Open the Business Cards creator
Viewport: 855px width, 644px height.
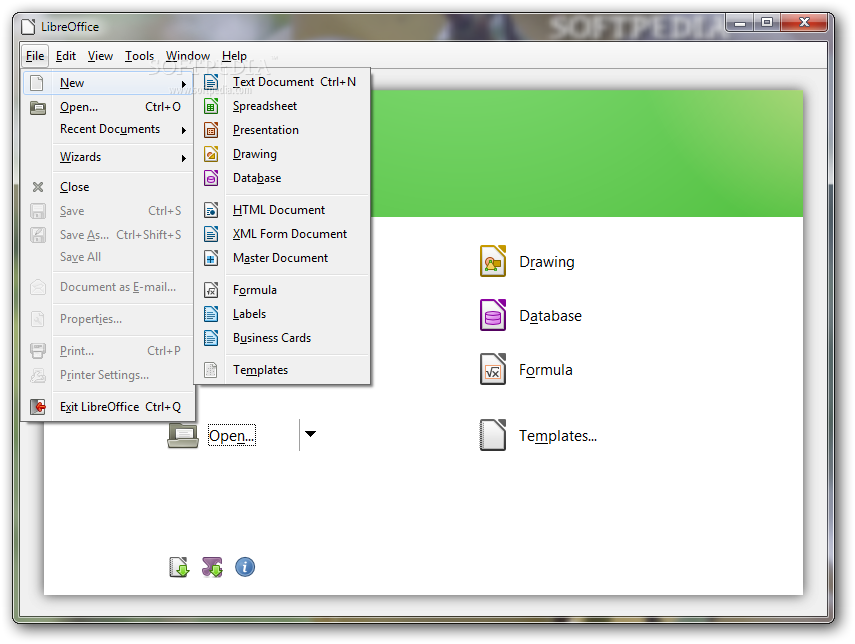(x=272, y=337)
